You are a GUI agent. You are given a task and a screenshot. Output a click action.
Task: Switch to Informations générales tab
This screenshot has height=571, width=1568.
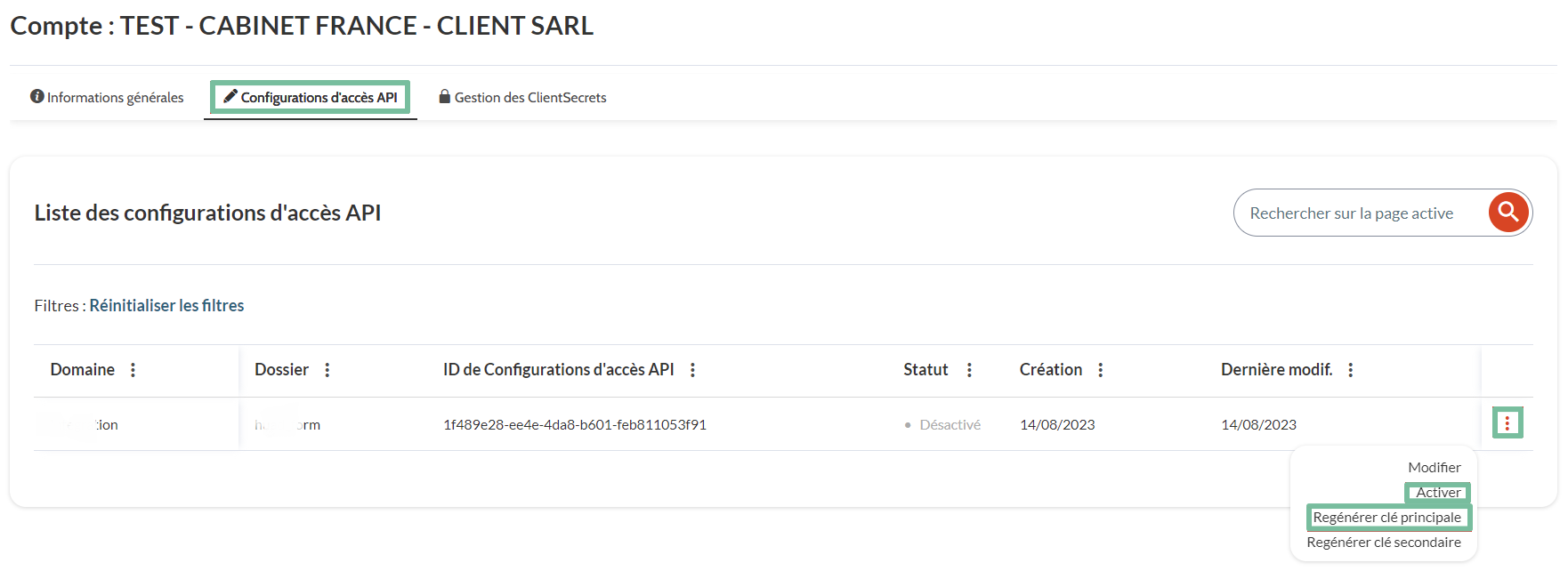[107, 97]
